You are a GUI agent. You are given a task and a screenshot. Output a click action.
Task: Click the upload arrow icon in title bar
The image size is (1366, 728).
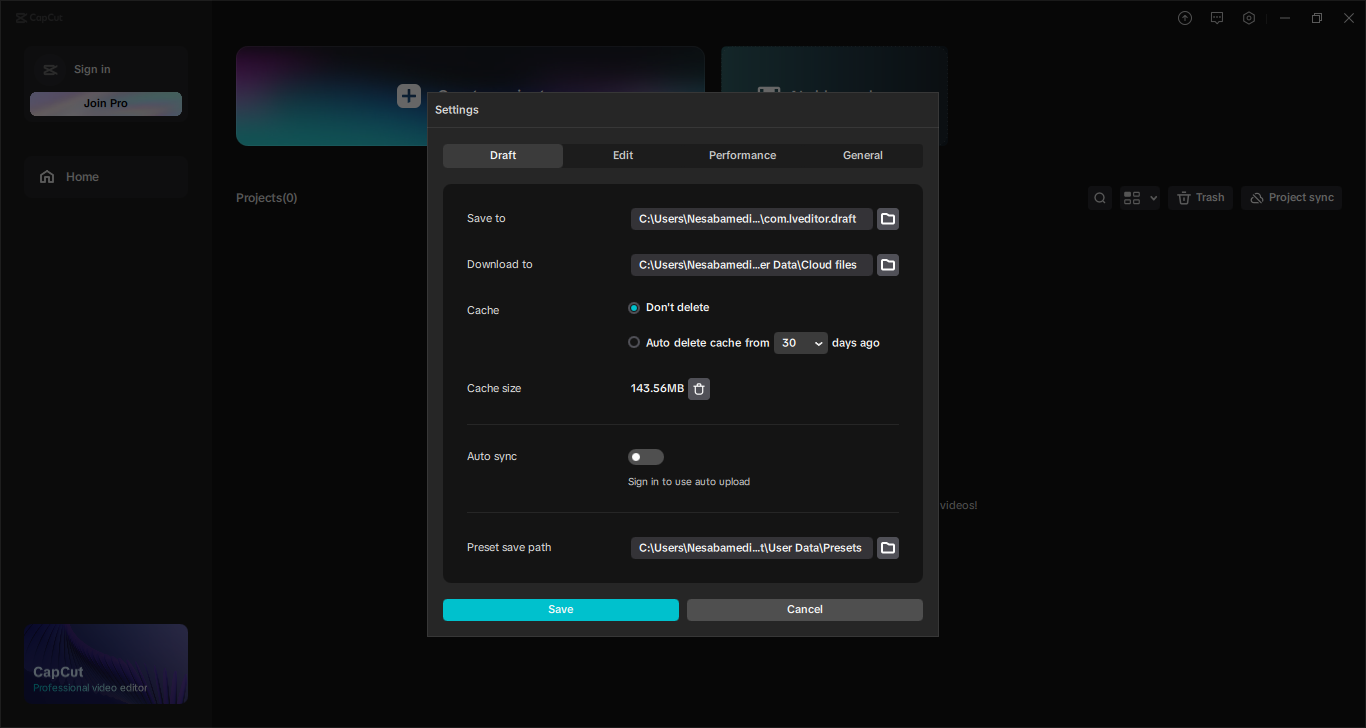pyautogui.click(x=1185, y=18)
